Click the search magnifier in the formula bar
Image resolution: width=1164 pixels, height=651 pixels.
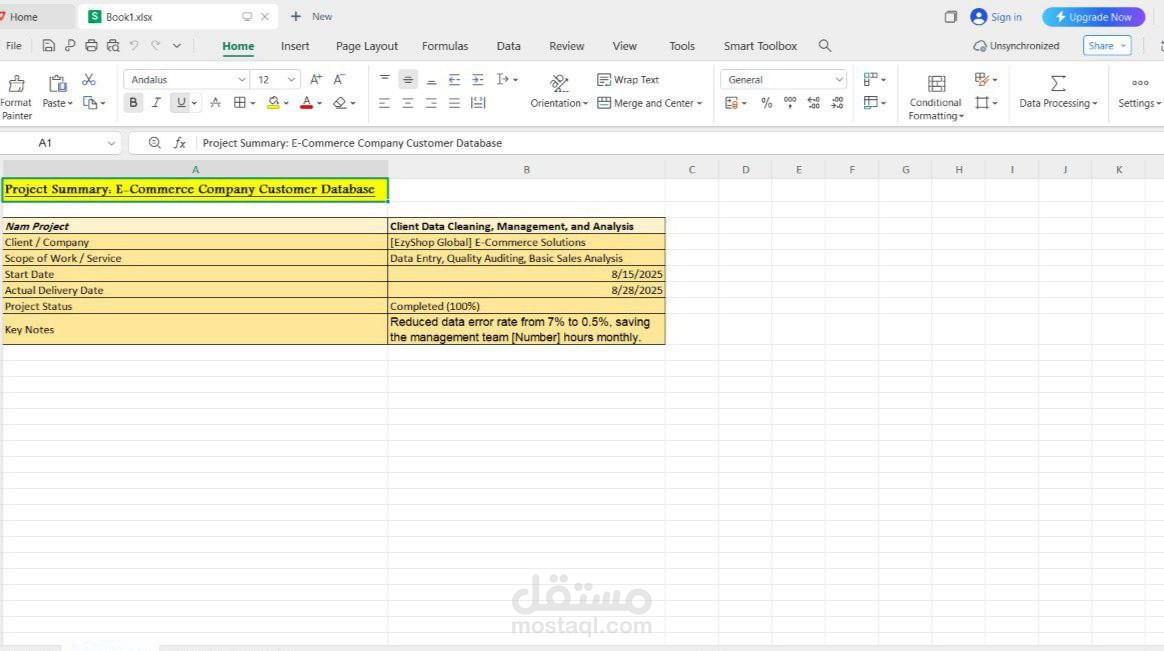tap(154, 142)
